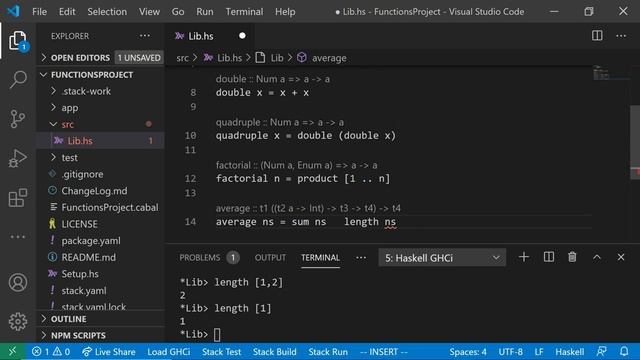Image resolution: width=640 pixels, height=360 pixels.
Task: Switch to the Problems panel tab
Action: pos(209,258)
